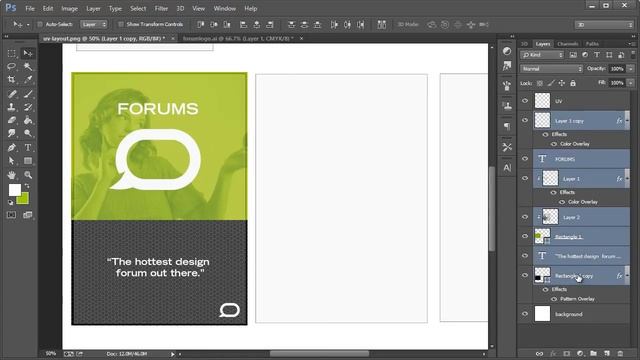This screenshot has width=640, height=360.
Task: Select the Rectangular Marquee tool
Action: [11, 53]
